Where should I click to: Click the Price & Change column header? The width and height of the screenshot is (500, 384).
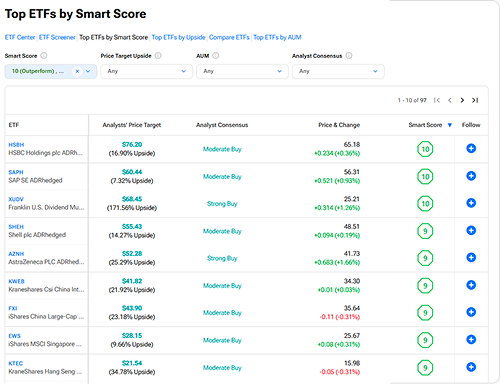(x=339, y=125)
